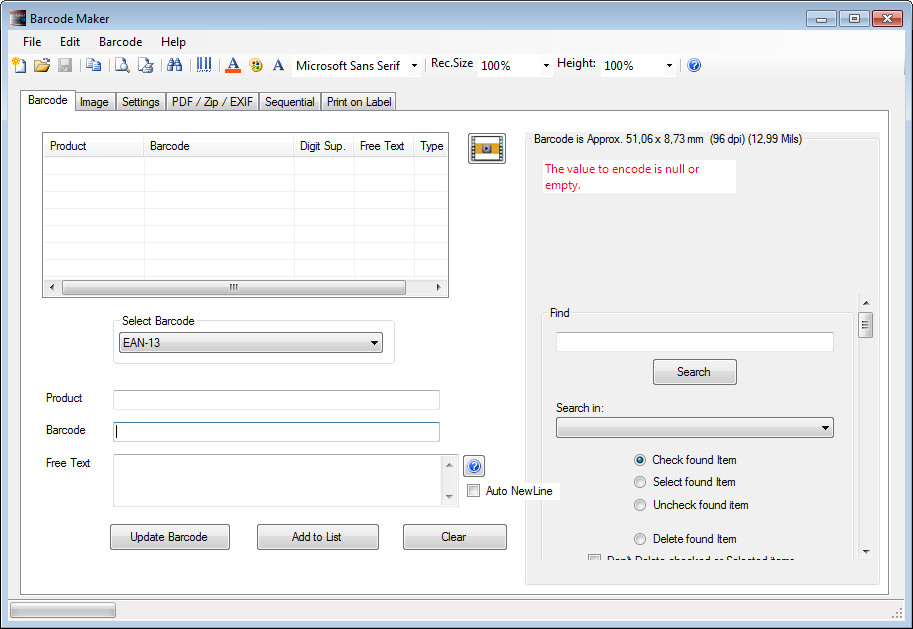Viewport: 913px width, 629px height.
Task: Click the list scroll left arrow
Action: [x=52, y=287]
